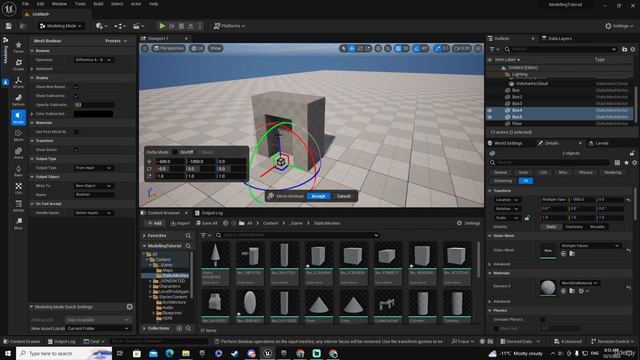
Task: Open Modeling Mode quick settings gear
Action: tap(129, 307)
